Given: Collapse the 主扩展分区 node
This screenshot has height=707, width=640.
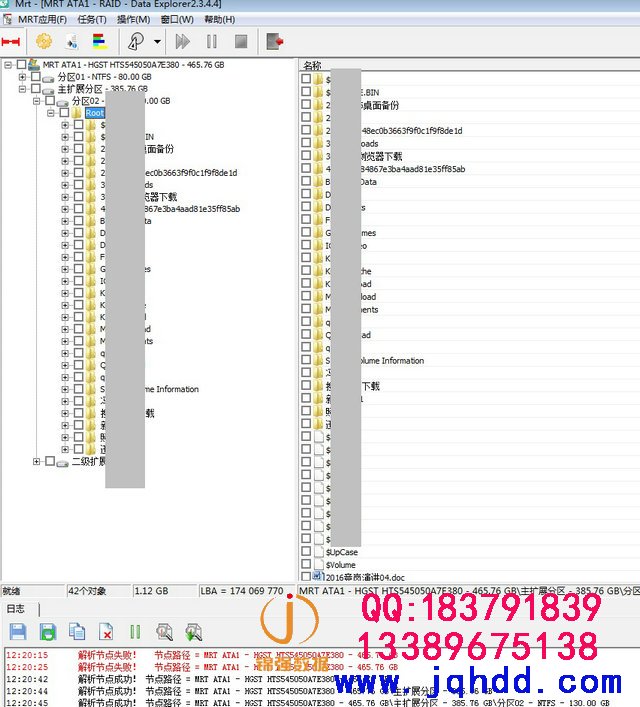Looking at the screenshot, I should point(22,89).
